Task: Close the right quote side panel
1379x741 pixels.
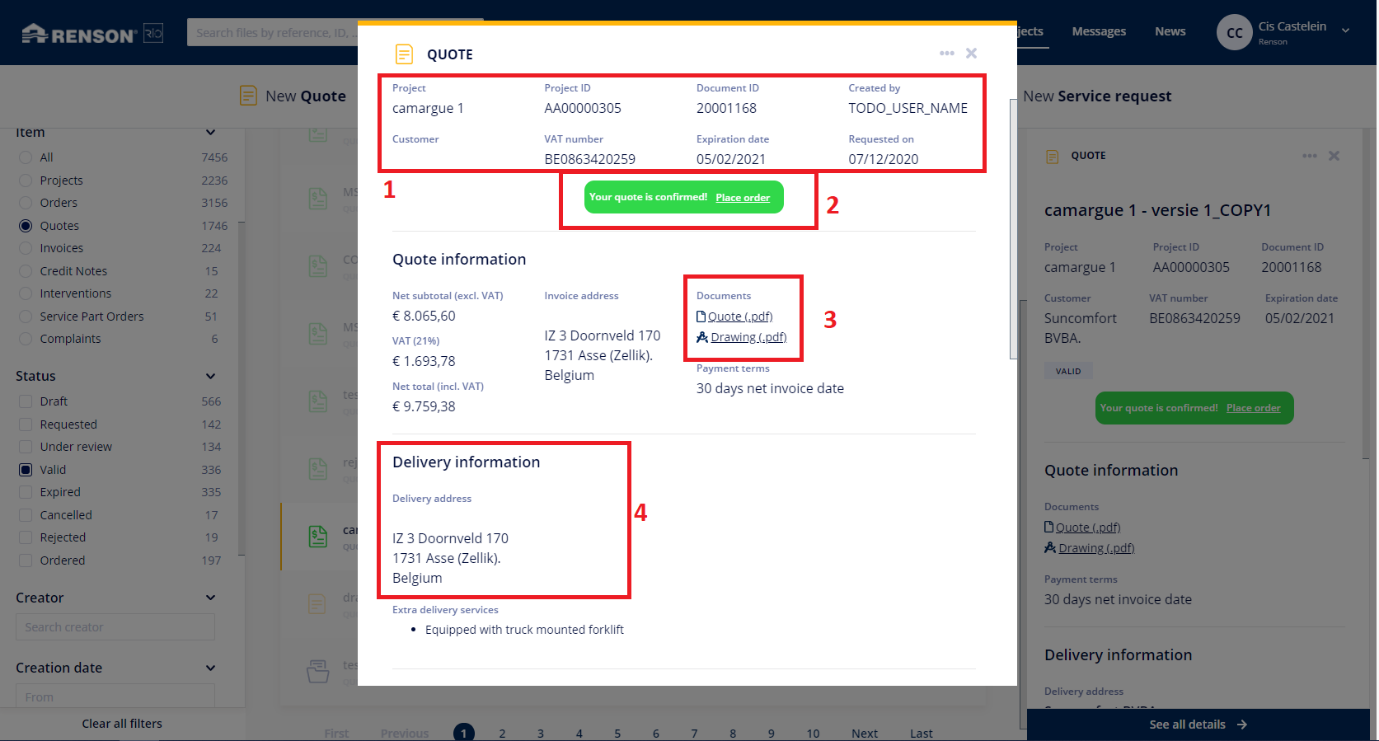Action: tap(1334, 156)
